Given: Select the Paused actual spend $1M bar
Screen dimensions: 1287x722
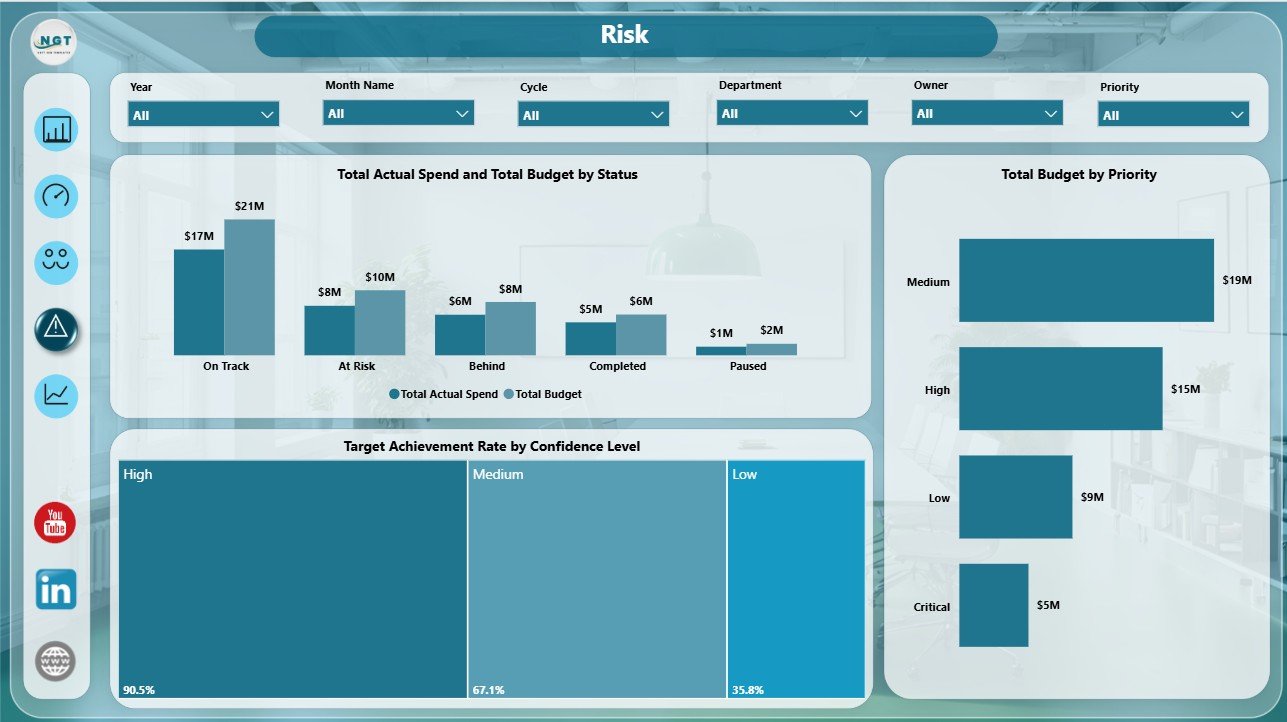Looking at the screenshot, I should point(721,351).
